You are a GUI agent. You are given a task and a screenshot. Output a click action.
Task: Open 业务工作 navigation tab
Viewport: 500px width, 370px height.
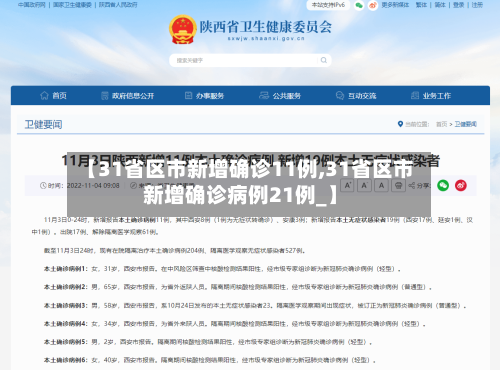pyautogui.click(x=431, y=96)
